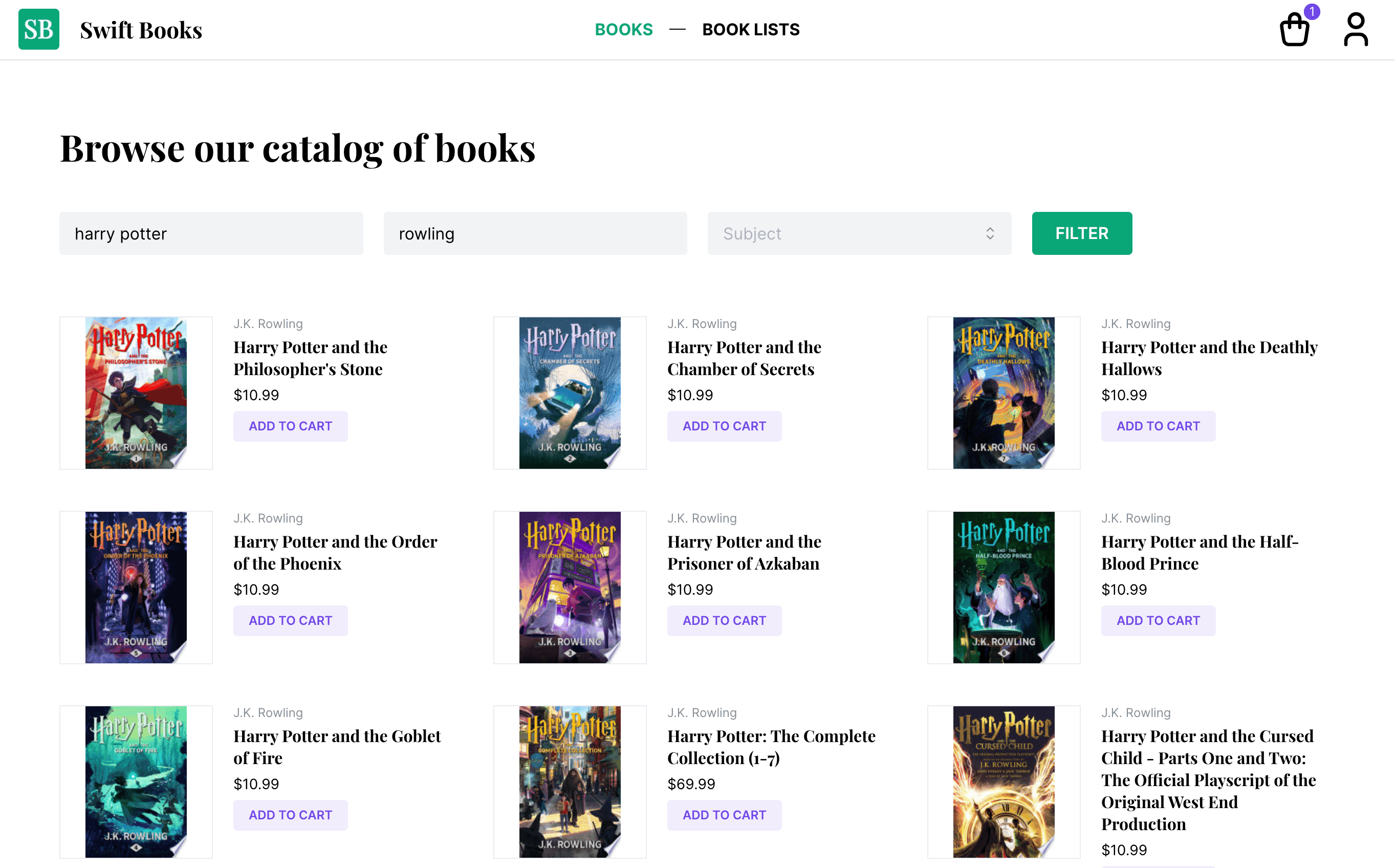Image resolution: width=1395 pixels, height=868 pixels.
Task: Click the cart badge showing 1
Action: [1311, 11]
